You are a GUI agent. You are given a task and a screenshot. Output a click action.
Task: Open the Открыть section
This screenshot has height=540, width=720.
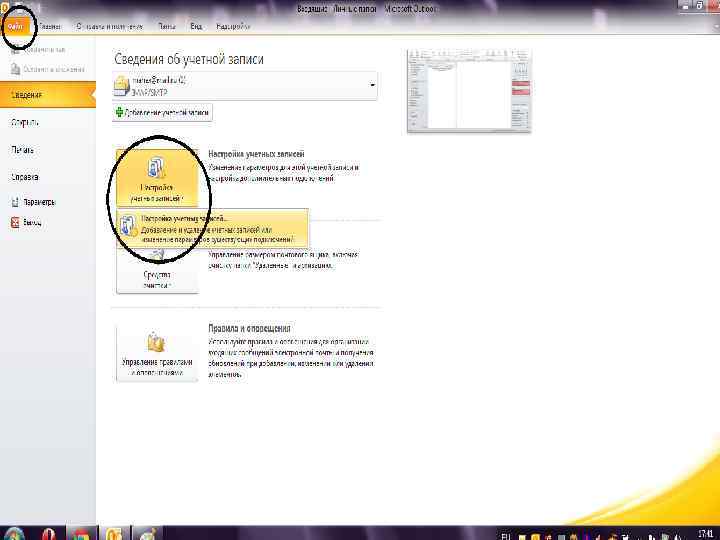tap(25, 123)
